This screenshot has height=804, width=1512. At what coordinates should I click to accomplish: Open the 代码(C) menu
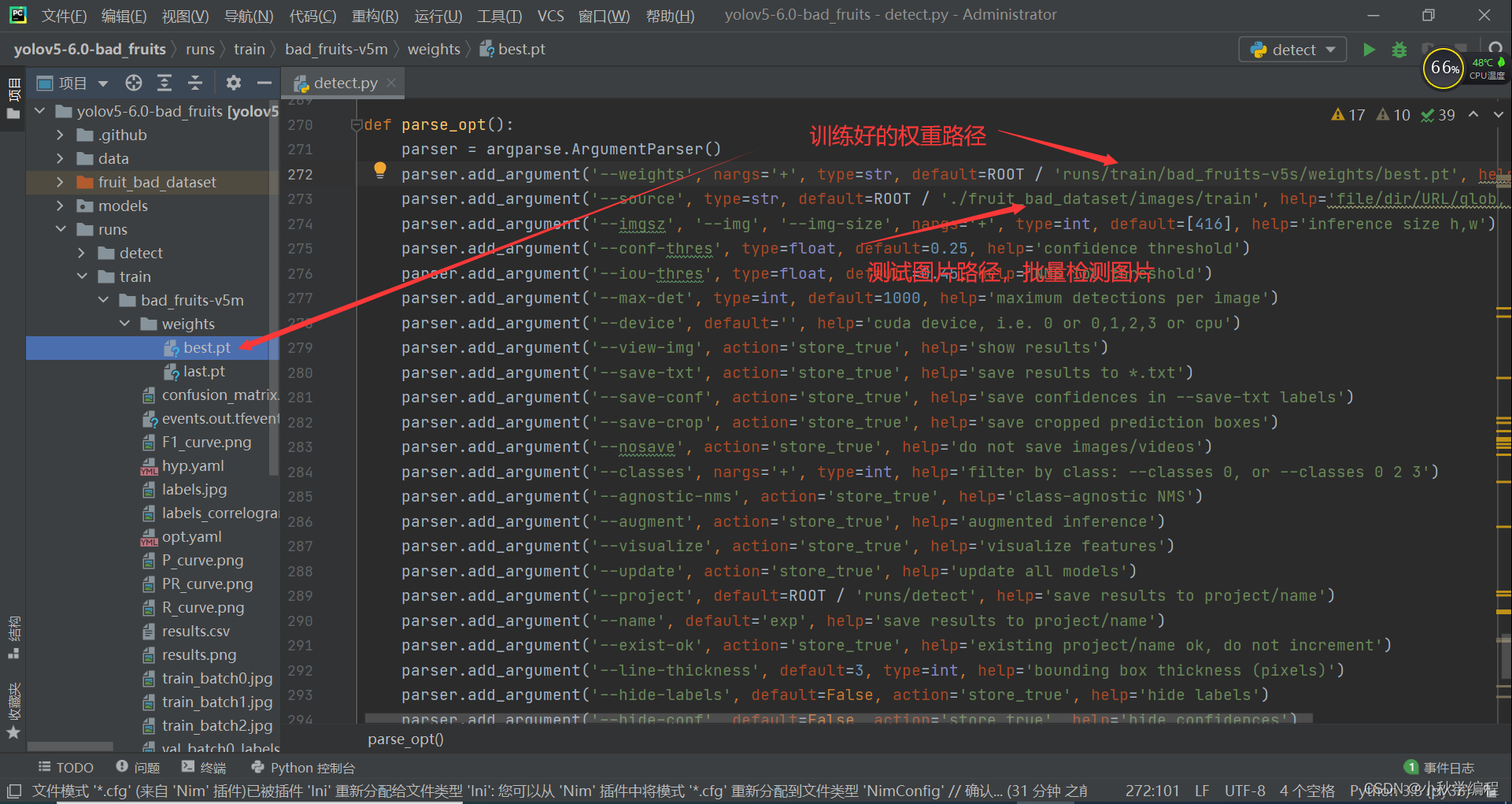[x=312, y=16]
